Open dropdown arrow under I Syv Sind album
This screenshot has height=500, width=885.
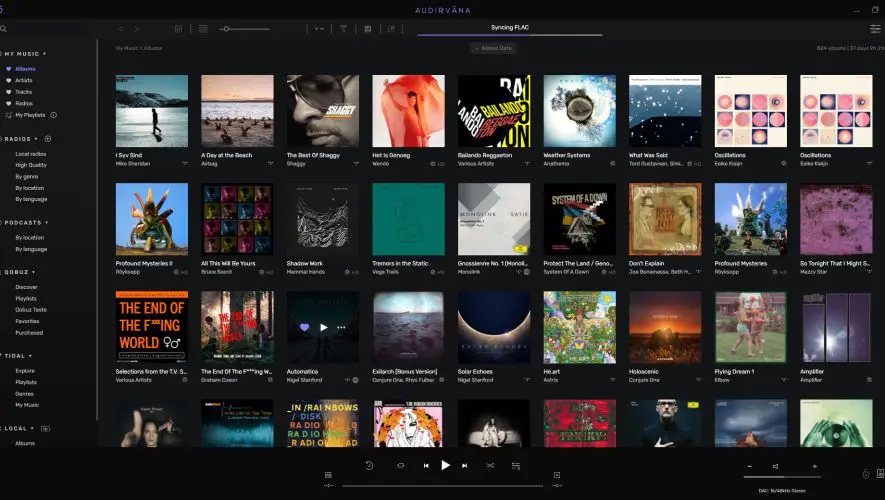(185, 164)
